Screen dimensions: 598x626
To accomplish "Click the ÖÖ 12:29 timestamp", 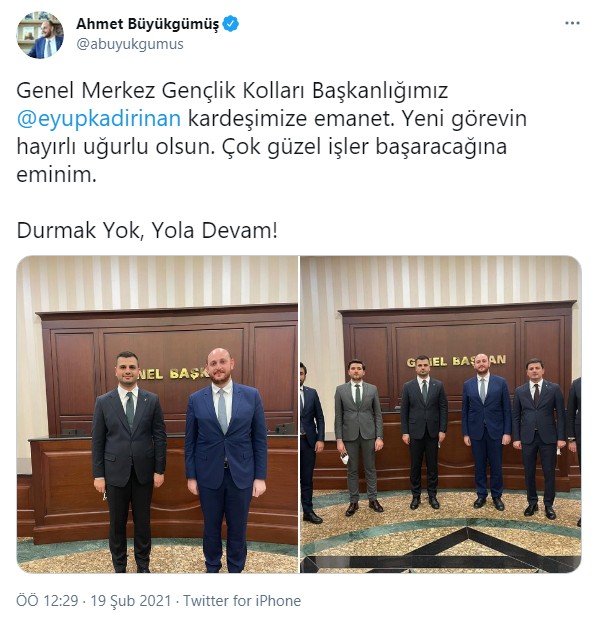I will click(47, 600).
